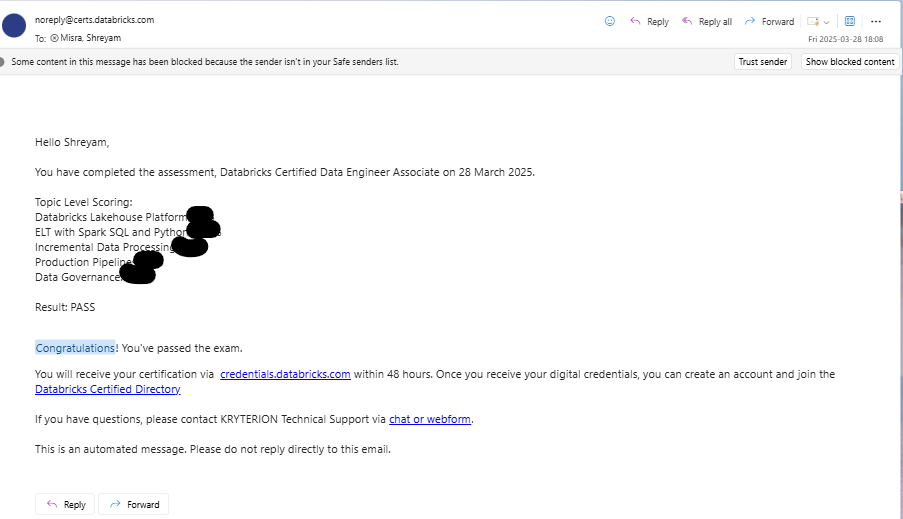Click the blocked content warning text

coord(205,62)
